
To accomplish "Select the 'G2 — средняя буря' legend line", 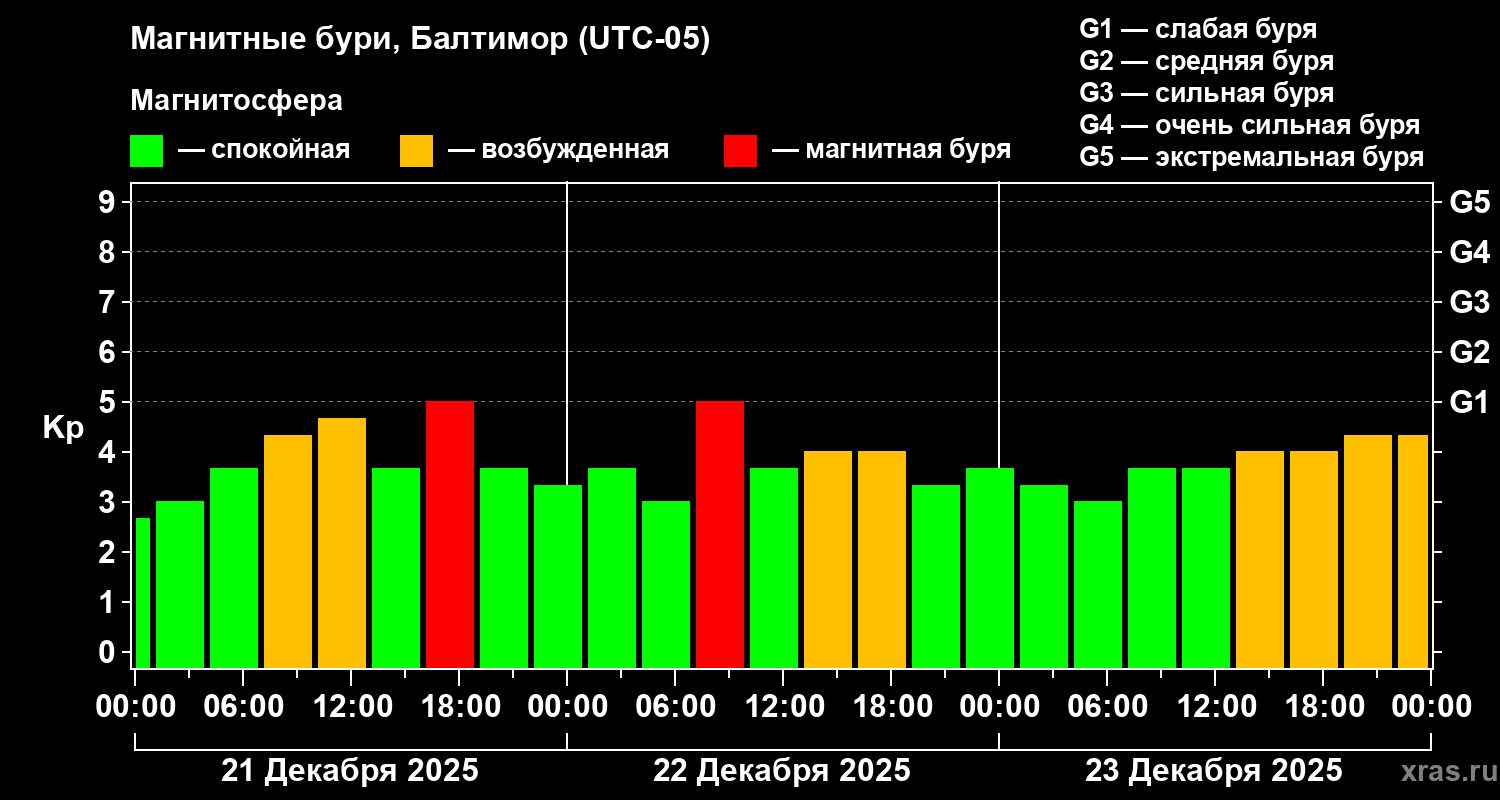I will (x=1206, y=61).
